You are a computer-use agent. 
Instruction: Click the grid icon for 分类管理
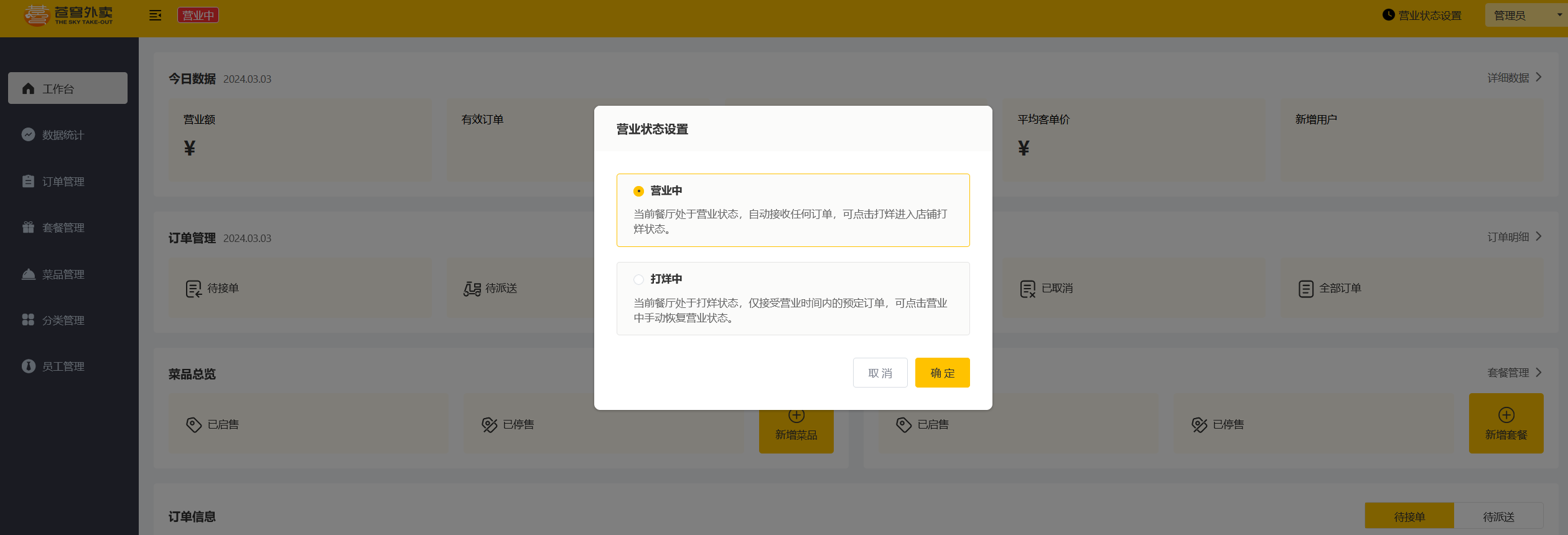28,320
